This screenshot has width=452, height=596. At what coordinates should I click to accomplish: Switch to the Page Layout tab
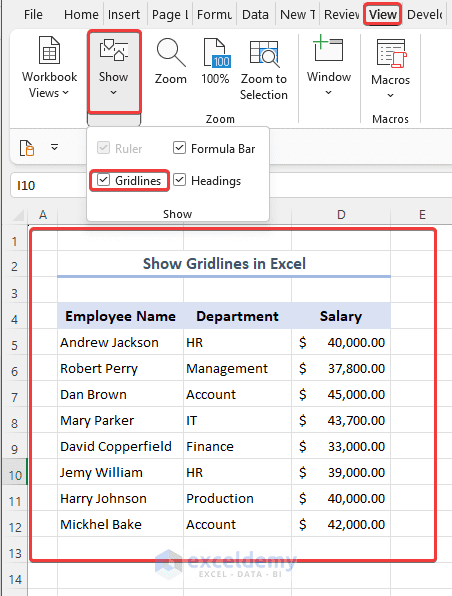coord(170,14)
